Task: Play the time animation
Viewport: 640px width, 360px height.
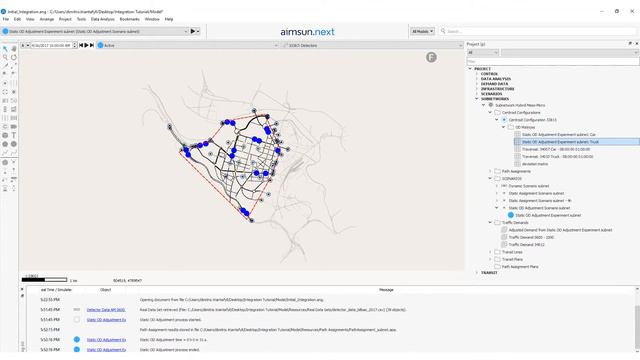Action: point(87,45)
